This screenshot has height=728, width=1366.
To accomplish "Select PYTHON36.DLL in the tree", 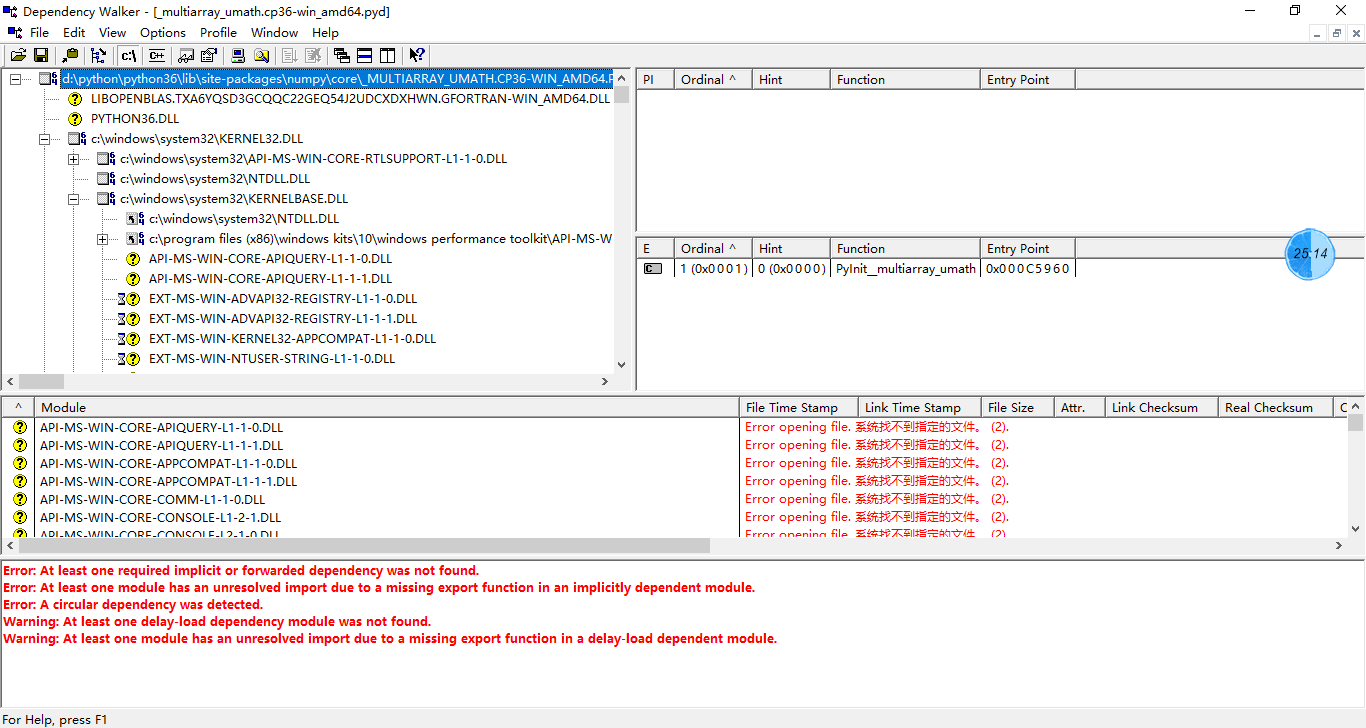I will 135,119.
